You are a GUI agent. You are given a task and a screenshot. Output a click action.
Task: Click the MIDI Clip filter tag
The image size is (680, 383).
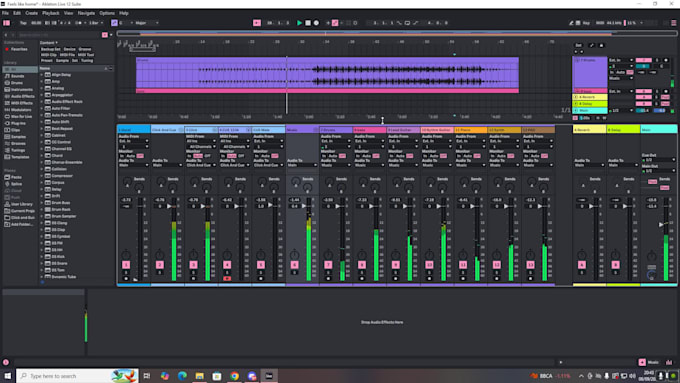click(49, 55)
